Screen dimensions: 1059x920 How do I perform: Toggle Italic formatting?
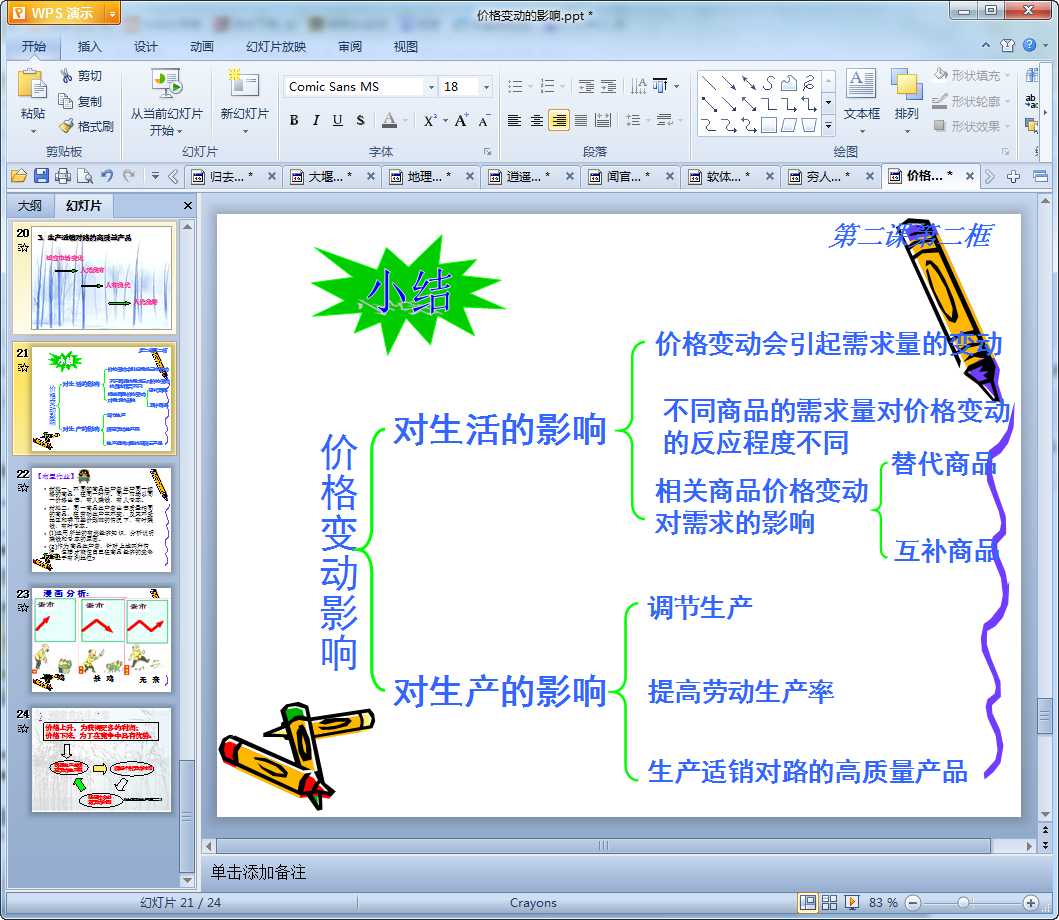(315, 120)
